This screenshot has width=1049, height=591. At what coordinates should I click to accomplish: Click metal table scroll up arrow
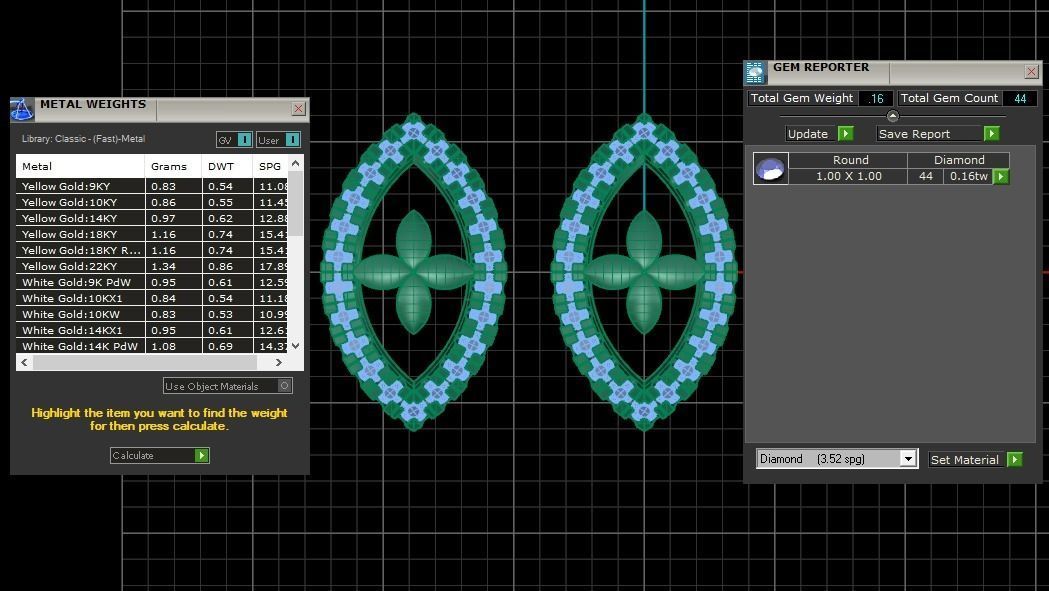coord(296,163)
